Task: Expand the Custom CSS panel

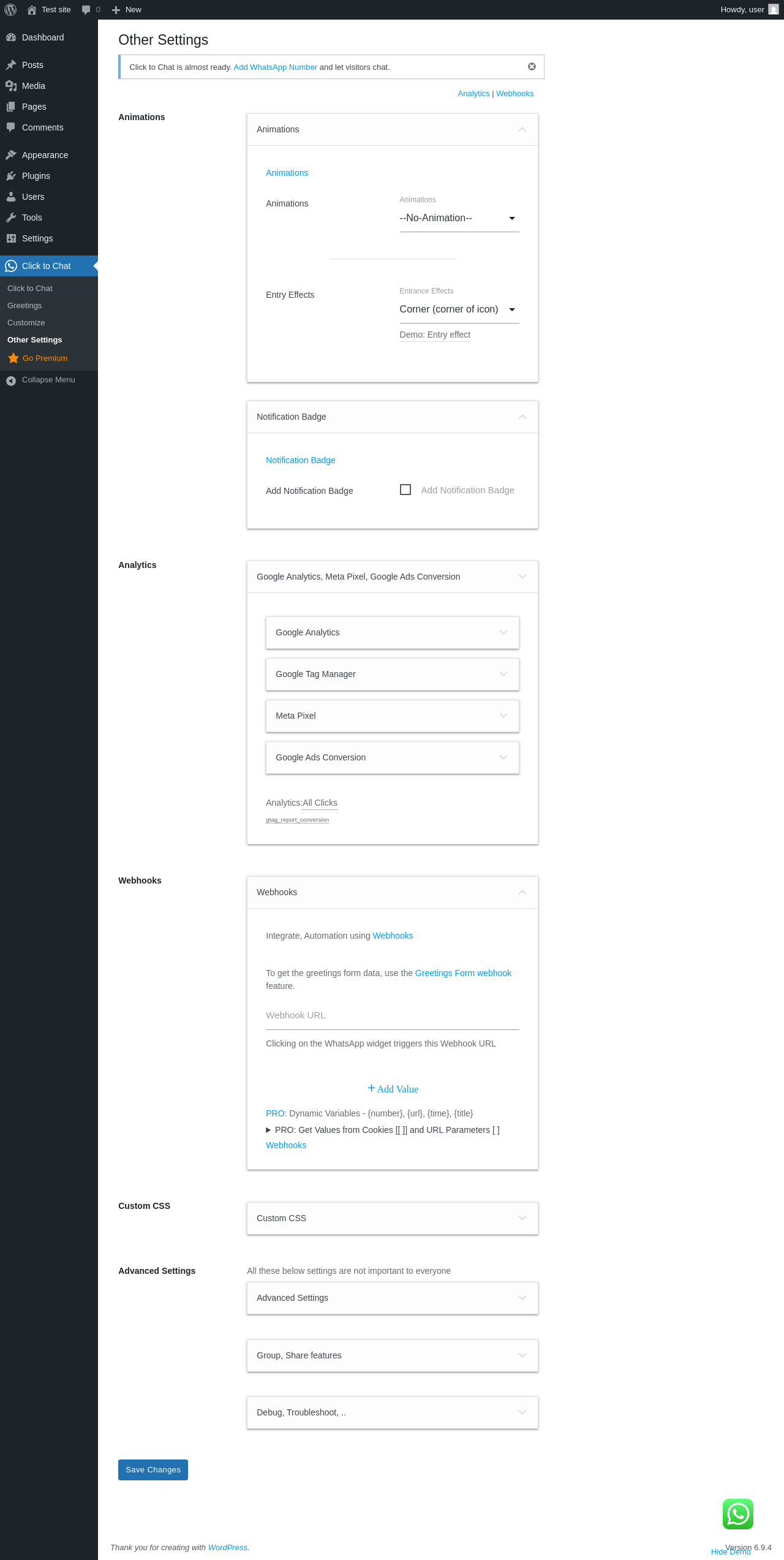Action: coord(392,1218)
